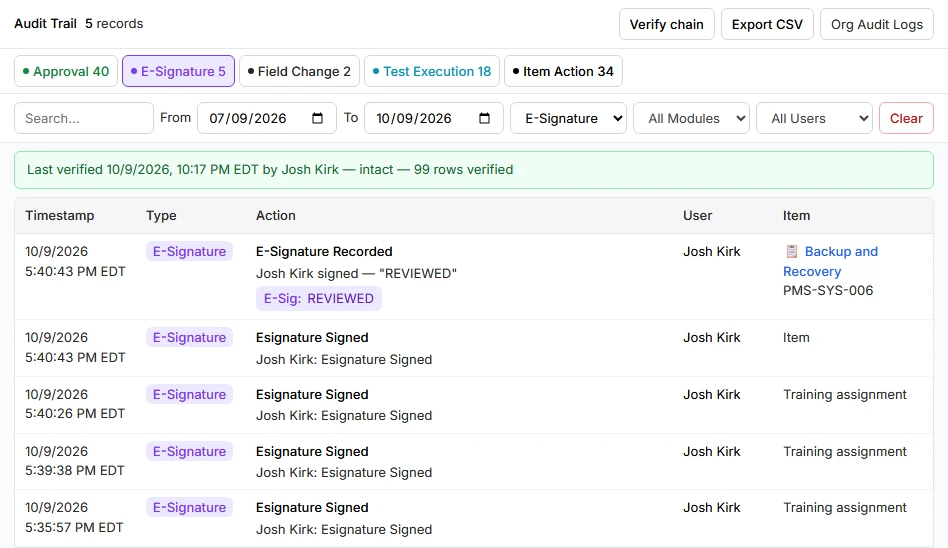Select the Field Change 2 filter chip
Screen dimensions: 948x548
[x=299, y=71]
